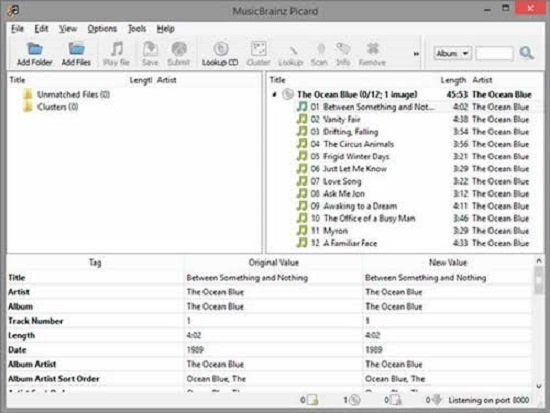Click the Length column header in album pane
Viewport: 550px width, 413px height.
click(453, 80)
